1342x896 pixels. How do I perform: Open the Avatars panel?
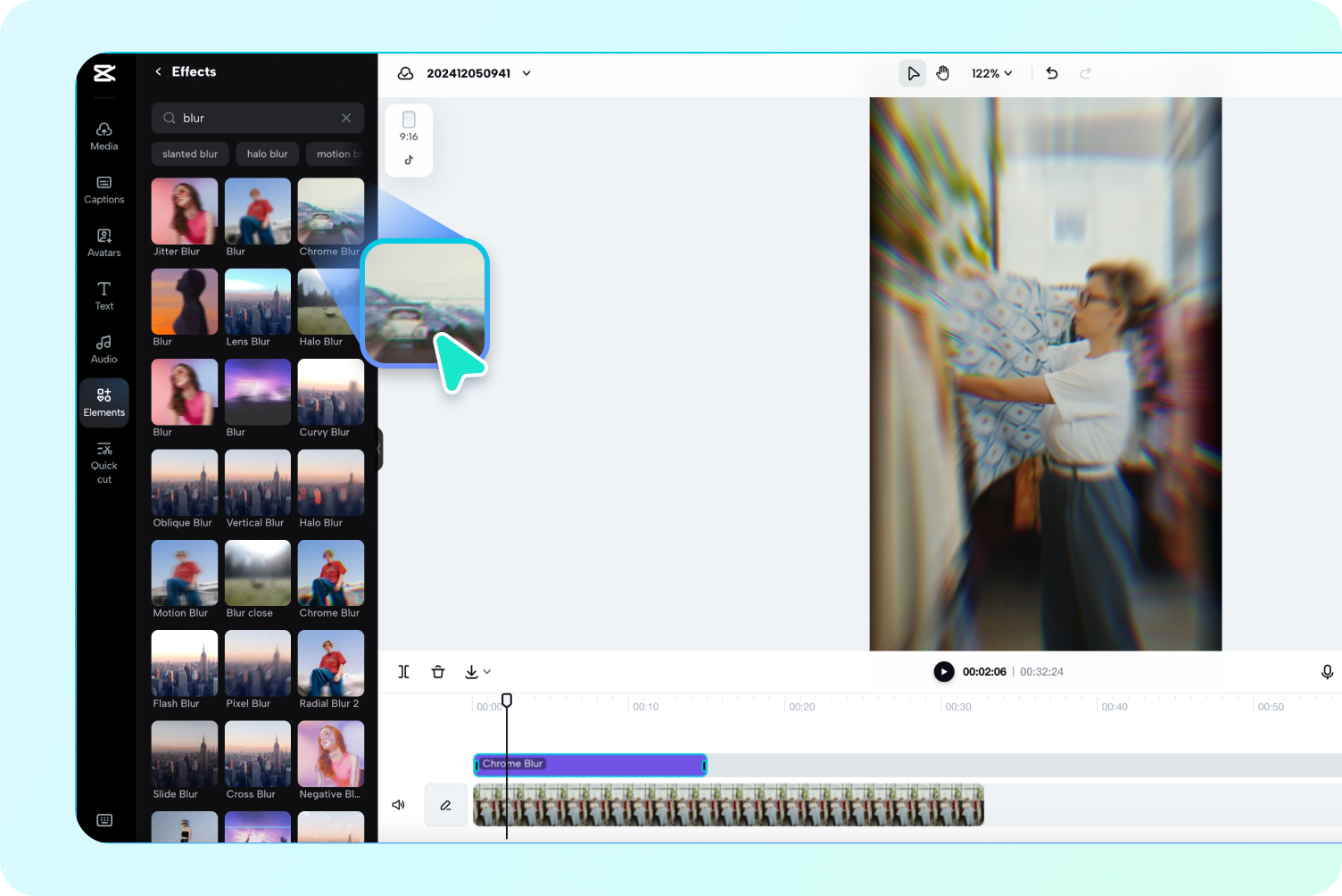pyautogui.click(x=104, y=242)
